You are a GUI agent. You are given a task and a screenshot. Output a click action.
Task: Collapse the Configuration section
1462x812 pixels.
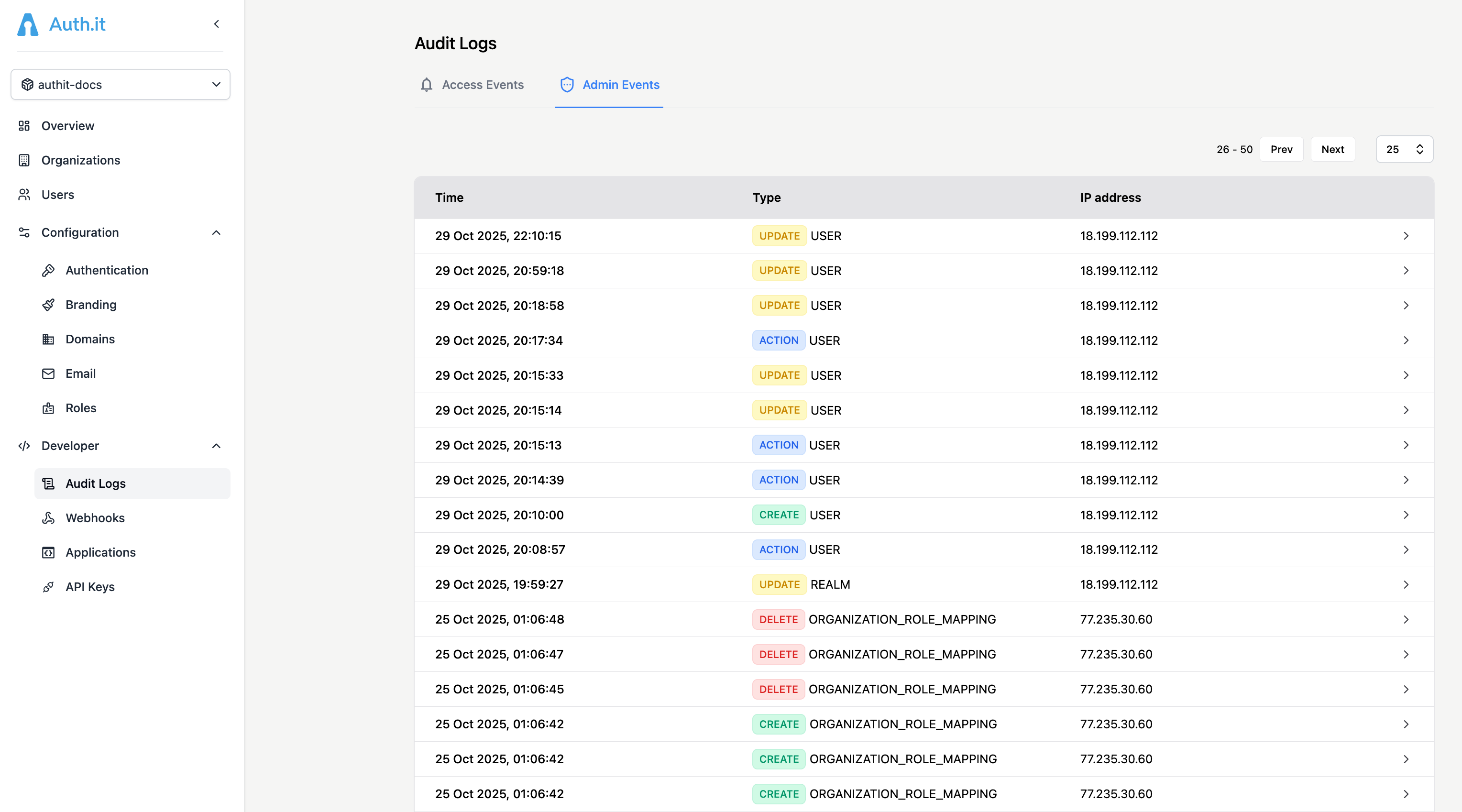216,232
